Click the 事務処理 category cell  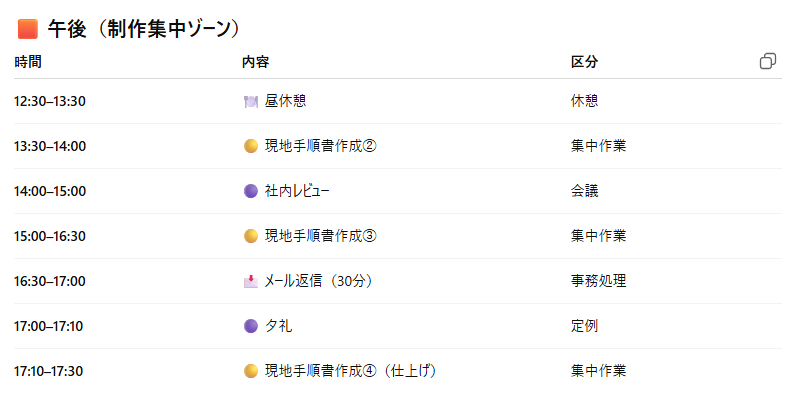(598, 281)
